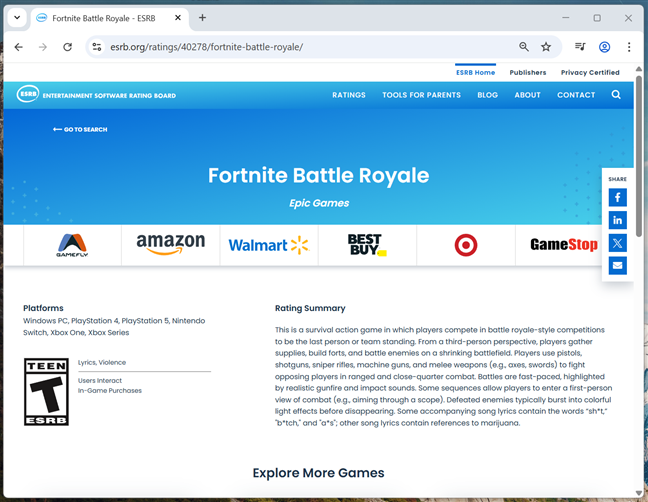
Task: Click the scrollbar up arrow
Action: point(639,69)
